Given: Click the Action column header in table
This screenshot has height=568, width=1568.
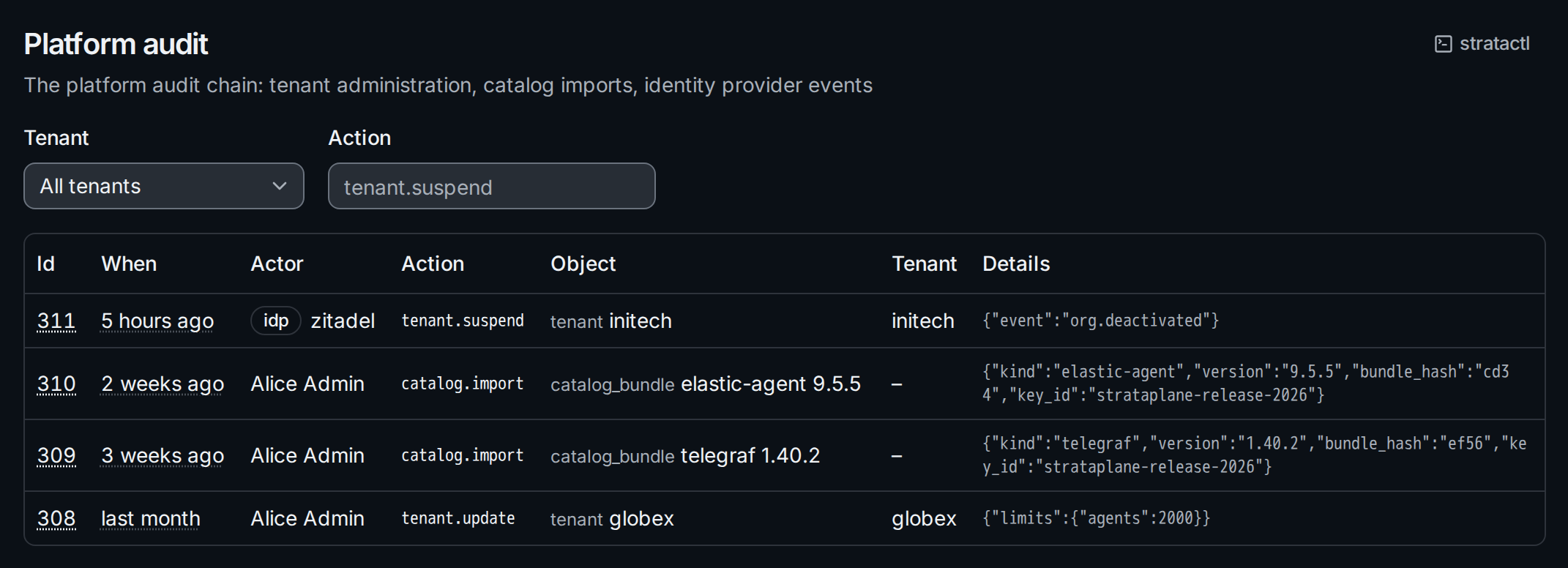Looking at the screenshot, I should click(x=433, y=264).
